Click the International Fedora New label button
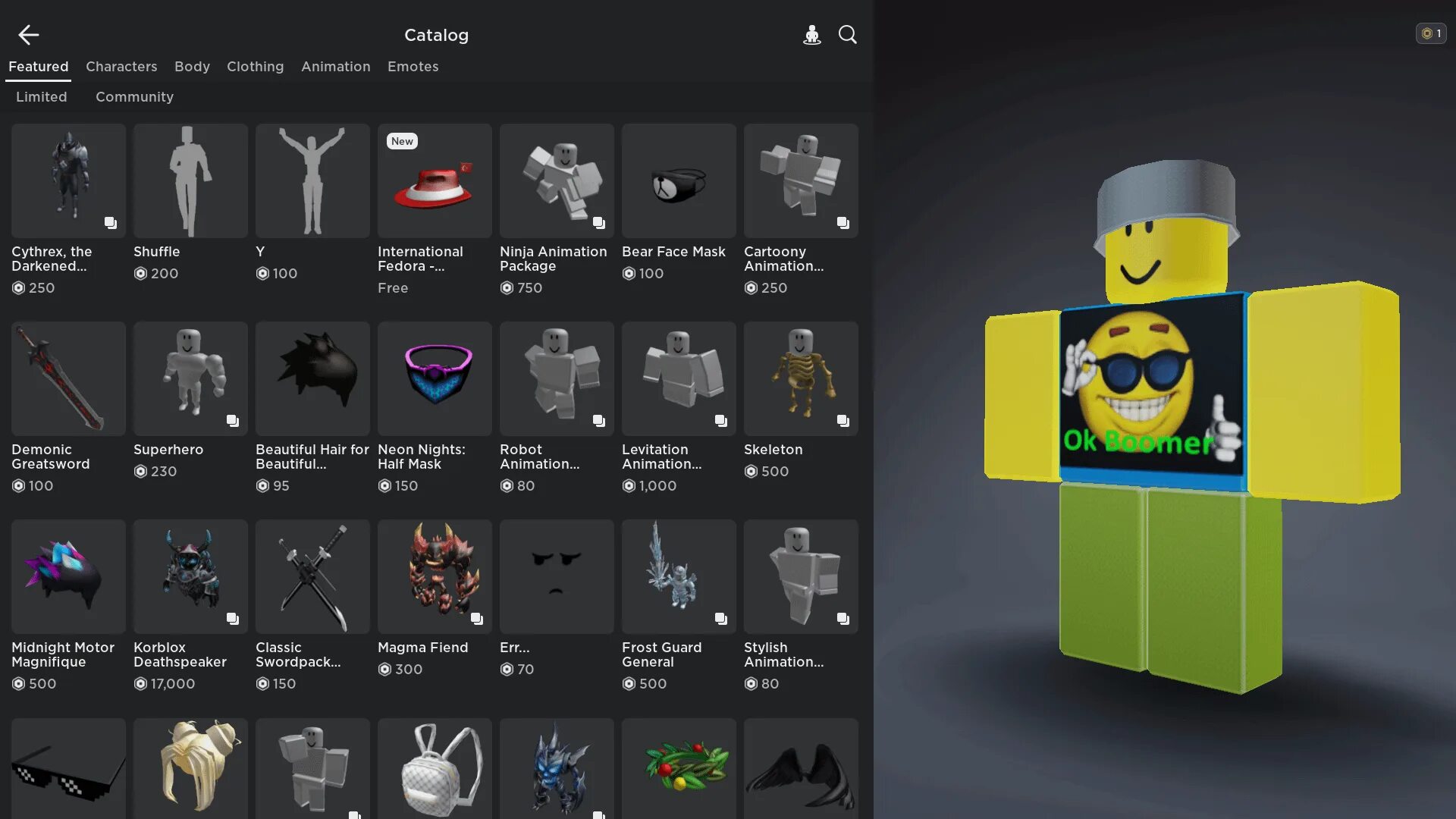This screenshot has height=819, width=1456. 402,142
